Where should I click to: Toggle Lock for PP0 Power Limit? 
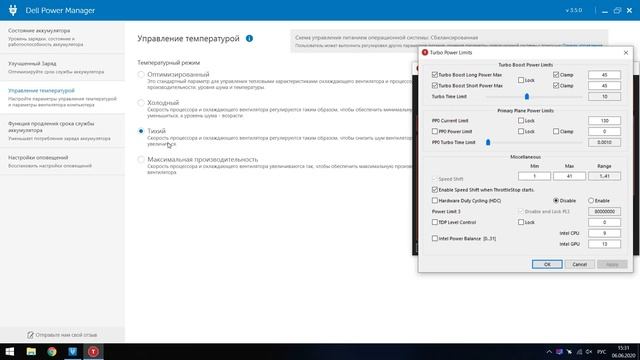pyautogui.click(x=521, y=131)
